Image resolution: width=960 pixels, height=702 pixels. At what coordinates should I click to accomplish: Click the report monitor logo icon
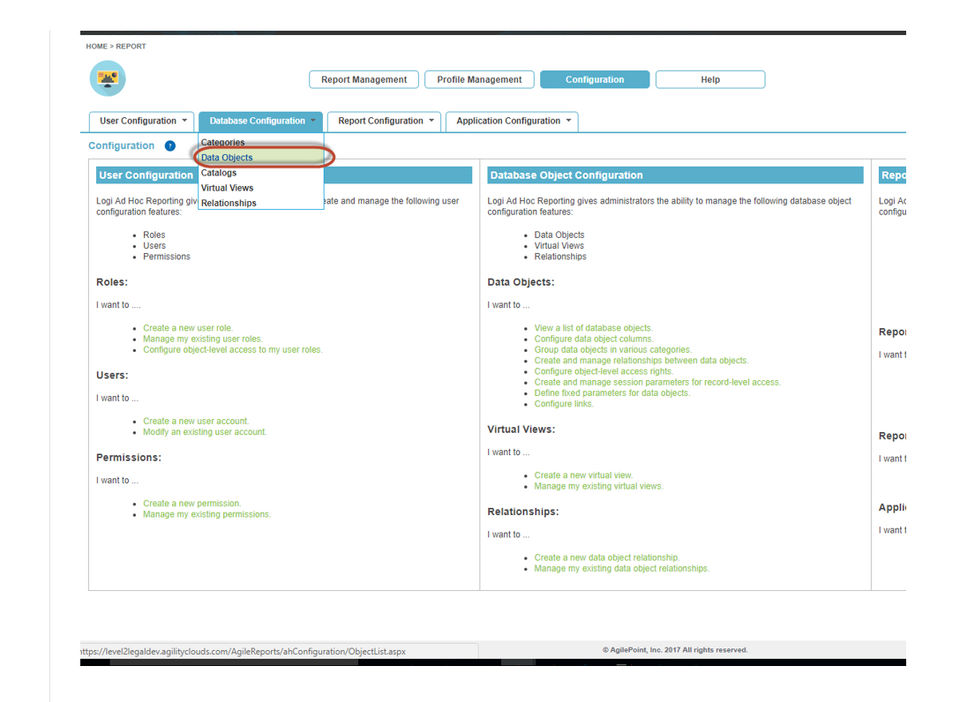click(108, 78)
